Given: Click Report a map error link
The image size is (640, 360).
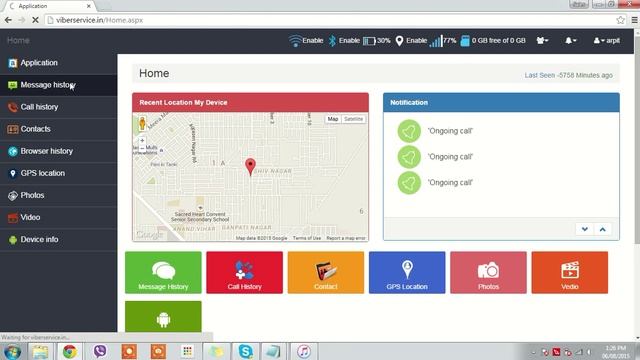Looking at the screenshot, I should click(346, 238).
